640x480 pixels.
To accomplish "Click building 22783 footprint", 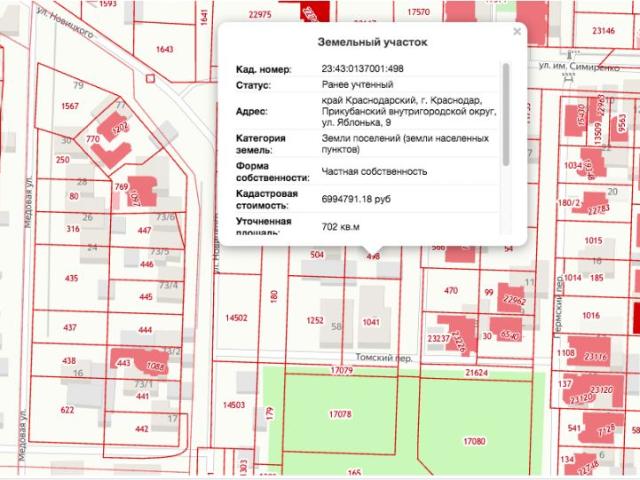I will pyautogui.click(x=593, y=204).
